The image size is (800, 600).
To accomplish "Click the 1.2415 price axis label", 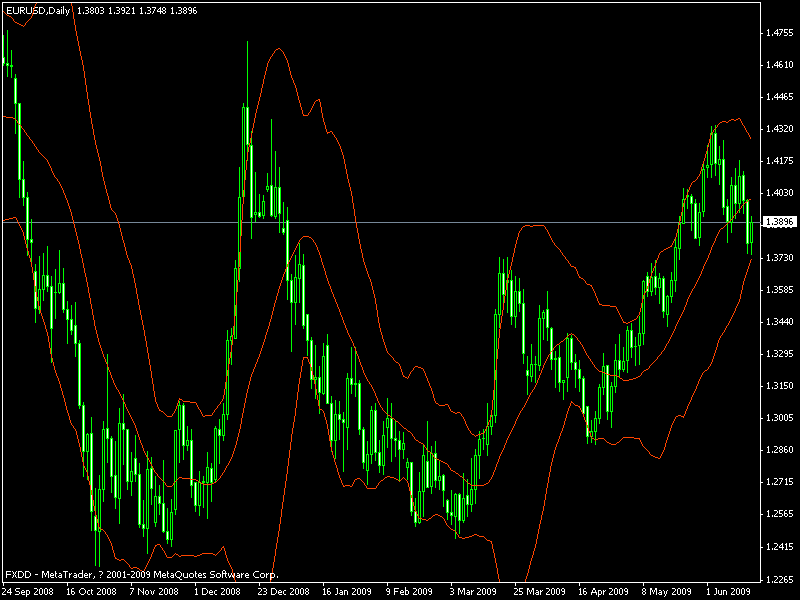I will (x=780, y=547).
